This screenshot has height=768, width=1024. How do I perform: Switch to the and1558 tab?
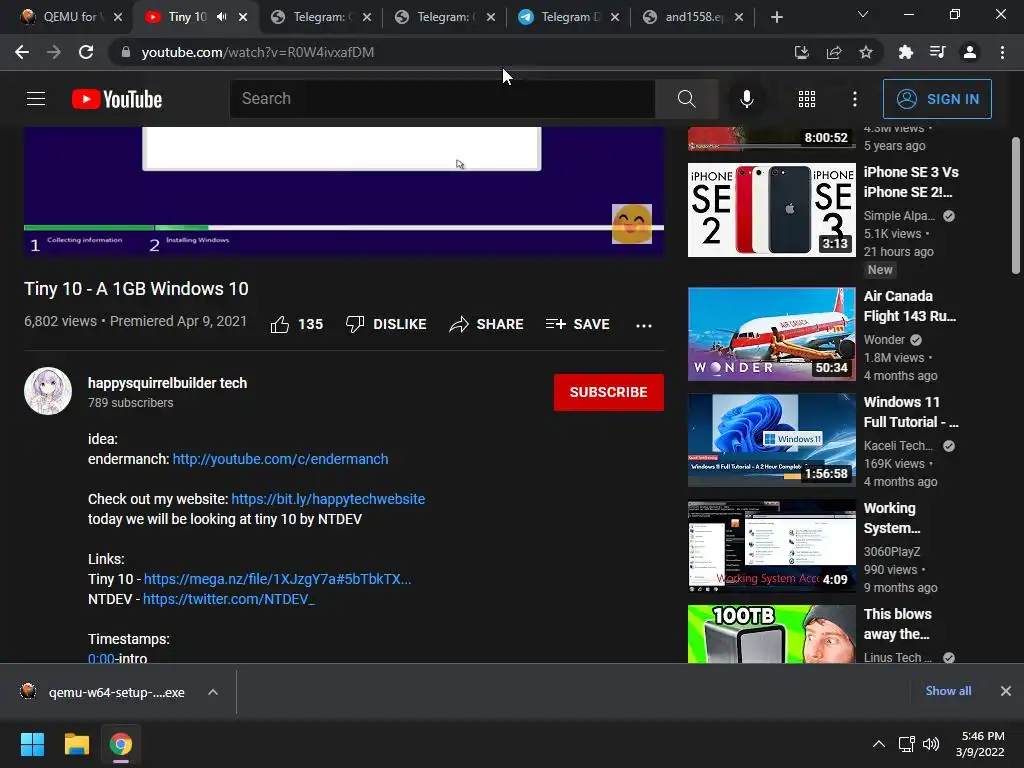click(692, 17)
